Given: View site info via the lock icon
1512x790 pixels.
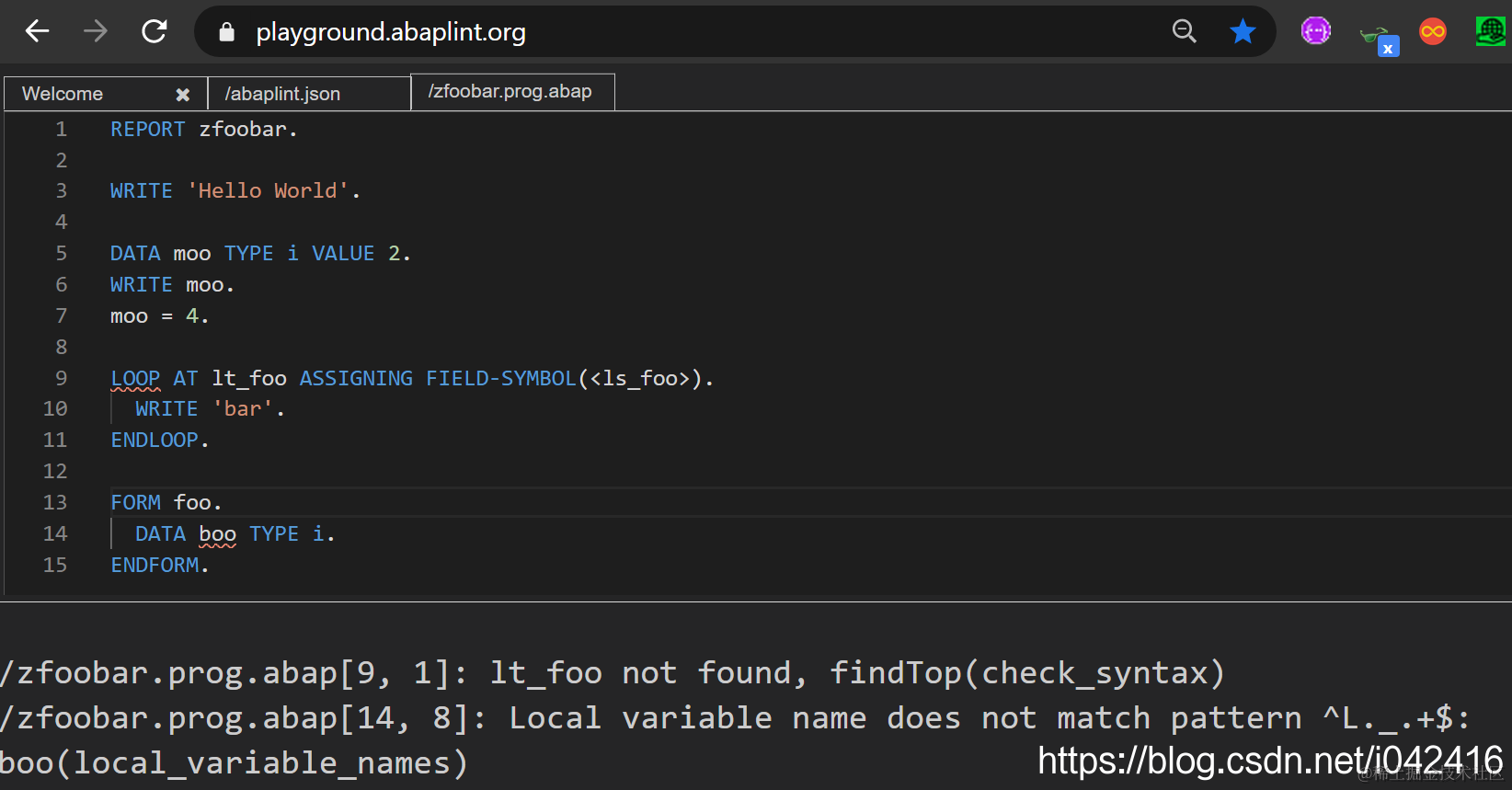Looking at the screenshot, I should pos(226,32).
